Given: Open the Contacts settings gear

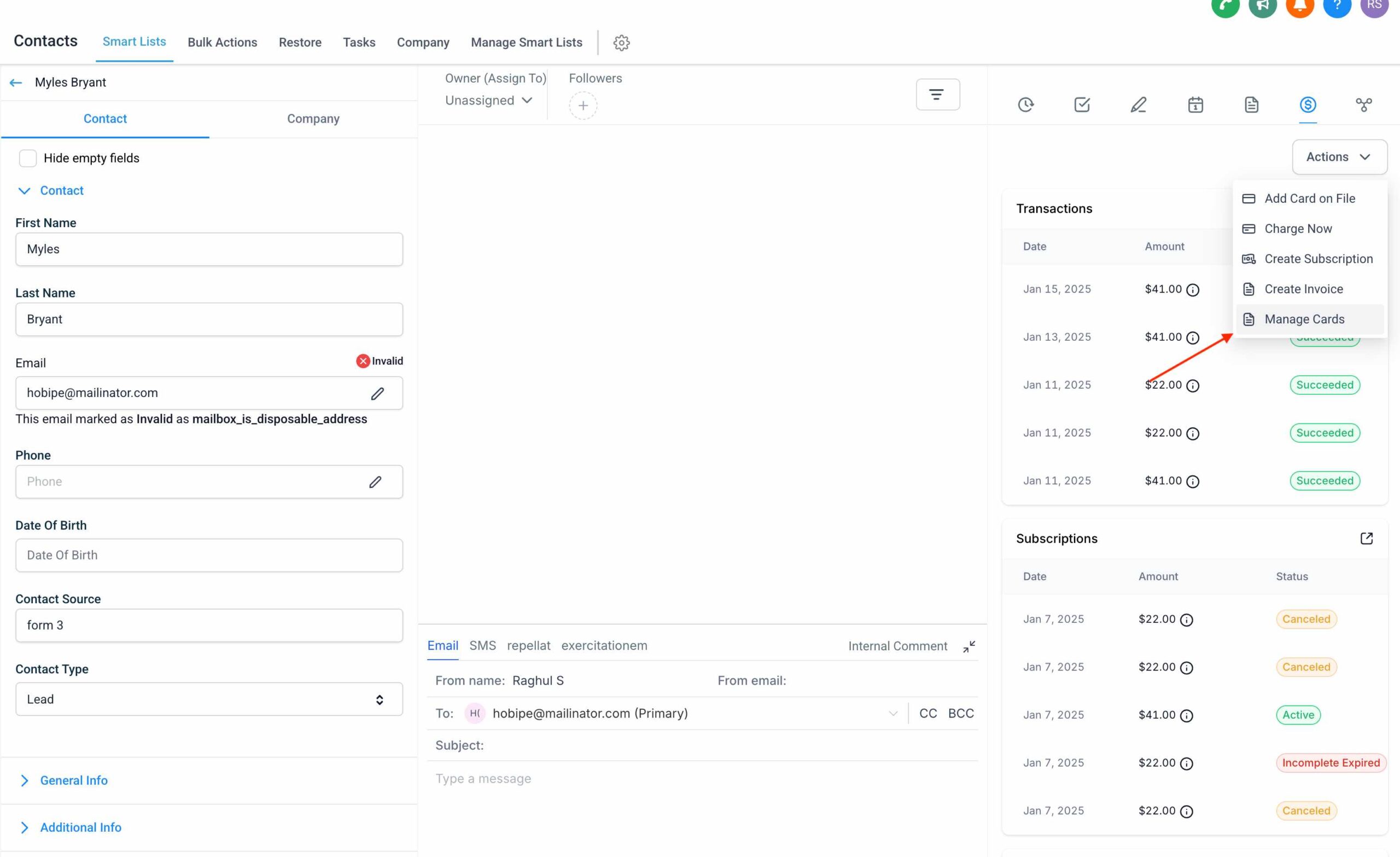Looking at the screenshot, I should (x=622, y=43).
